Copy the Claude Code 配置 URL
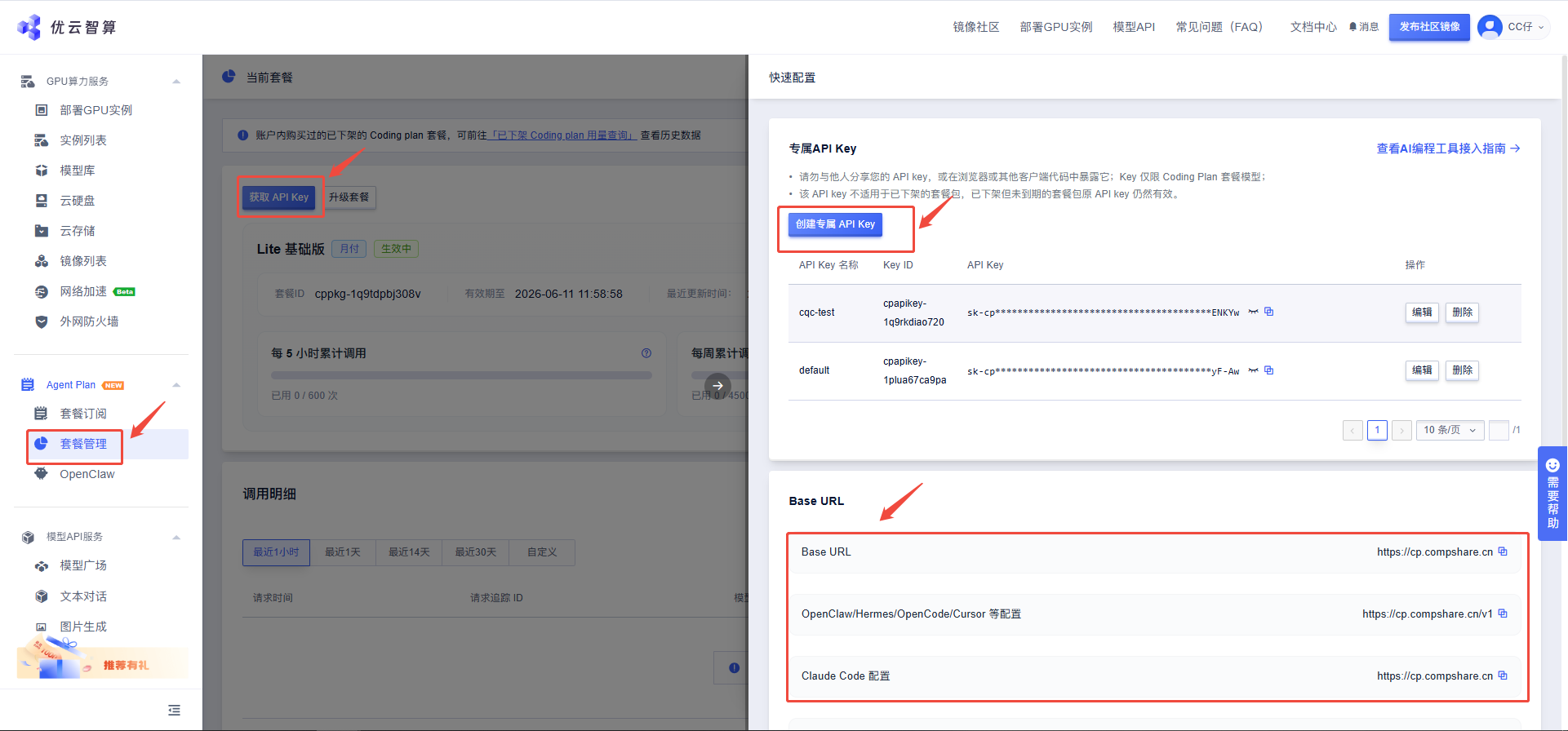Viewport: 1568px width, 731px height. pos(1503,676)
